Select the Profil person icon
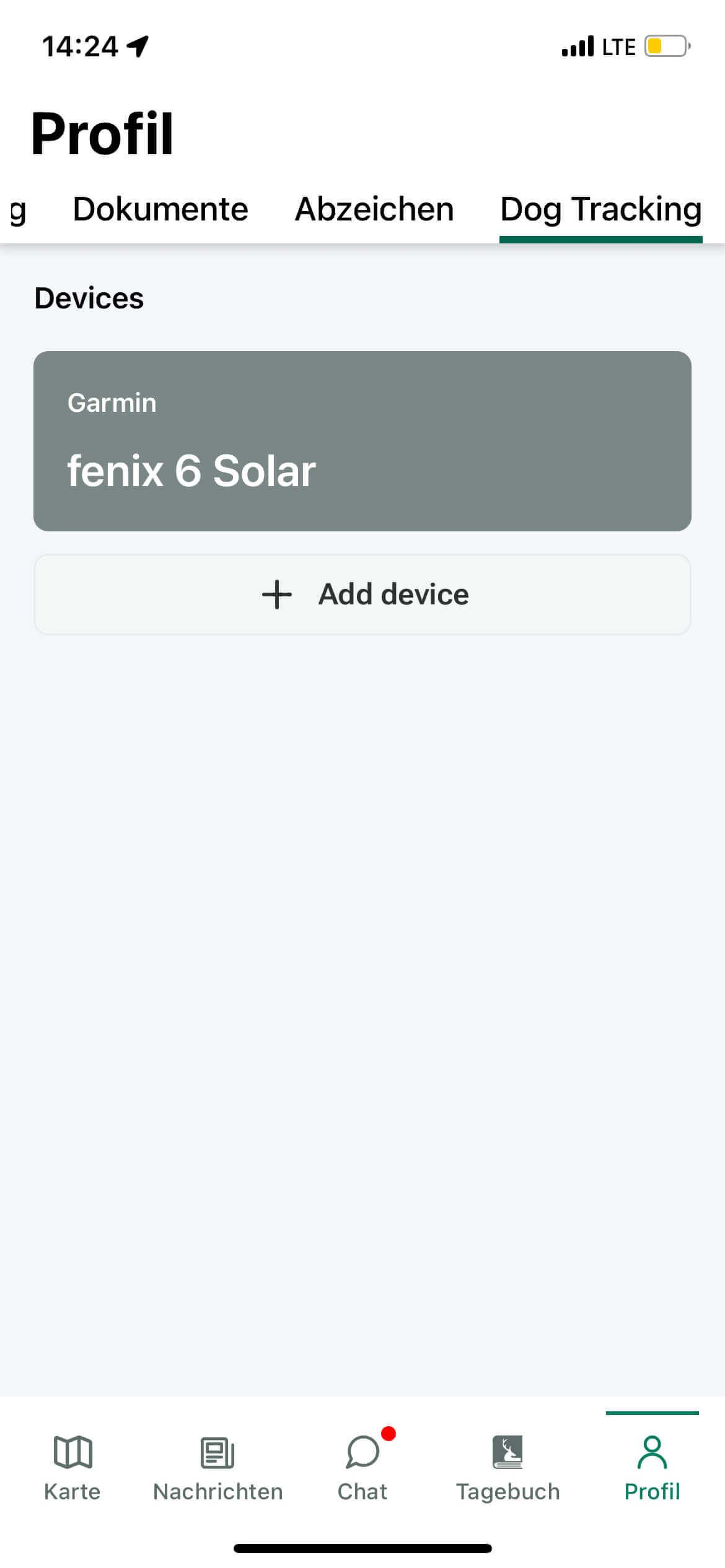 (x=652, y=1452)
